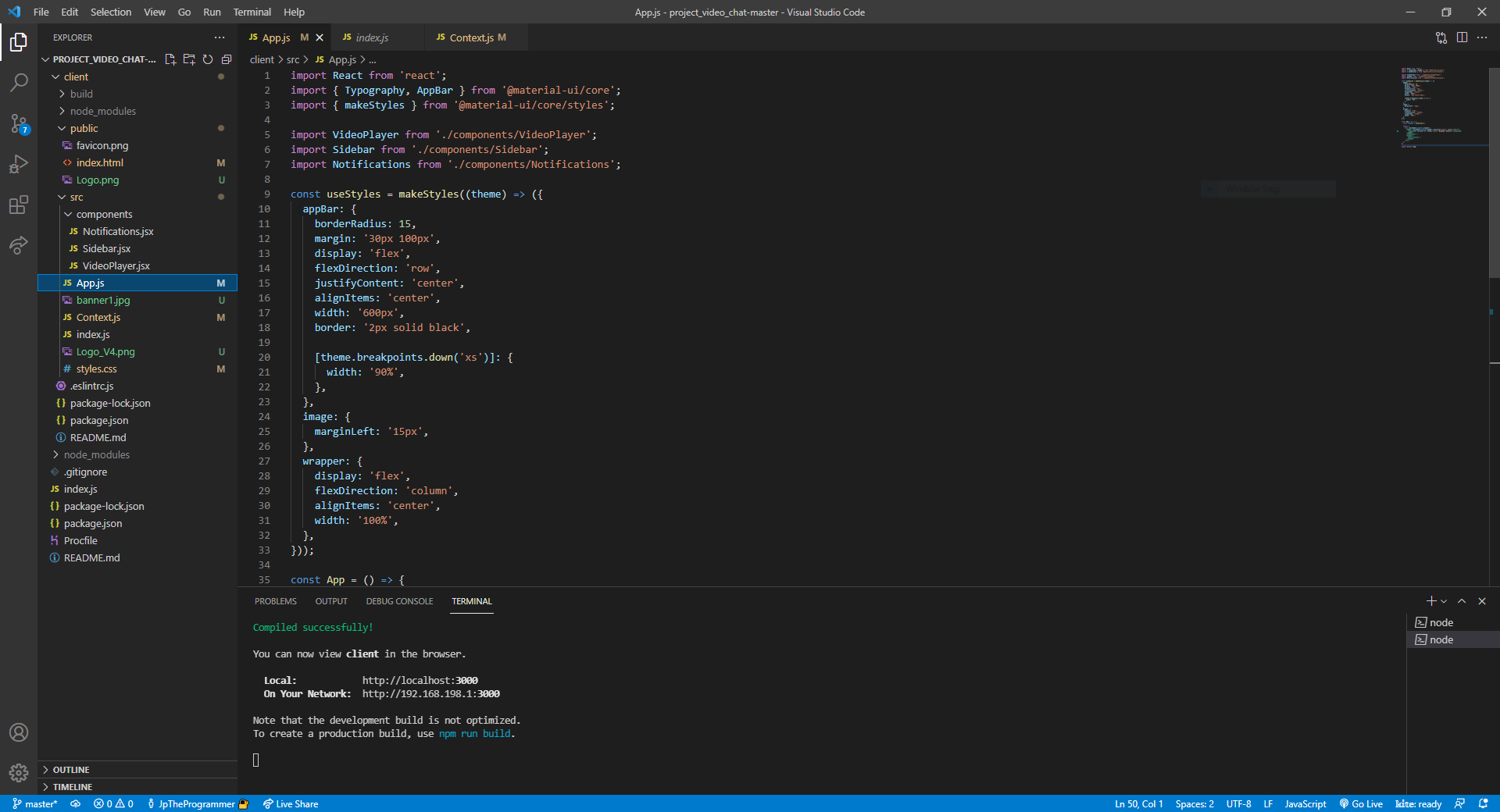Screen dimensions: 1500x812
Task: Refresh the Explorer file tree
Action: coord(208,59)
